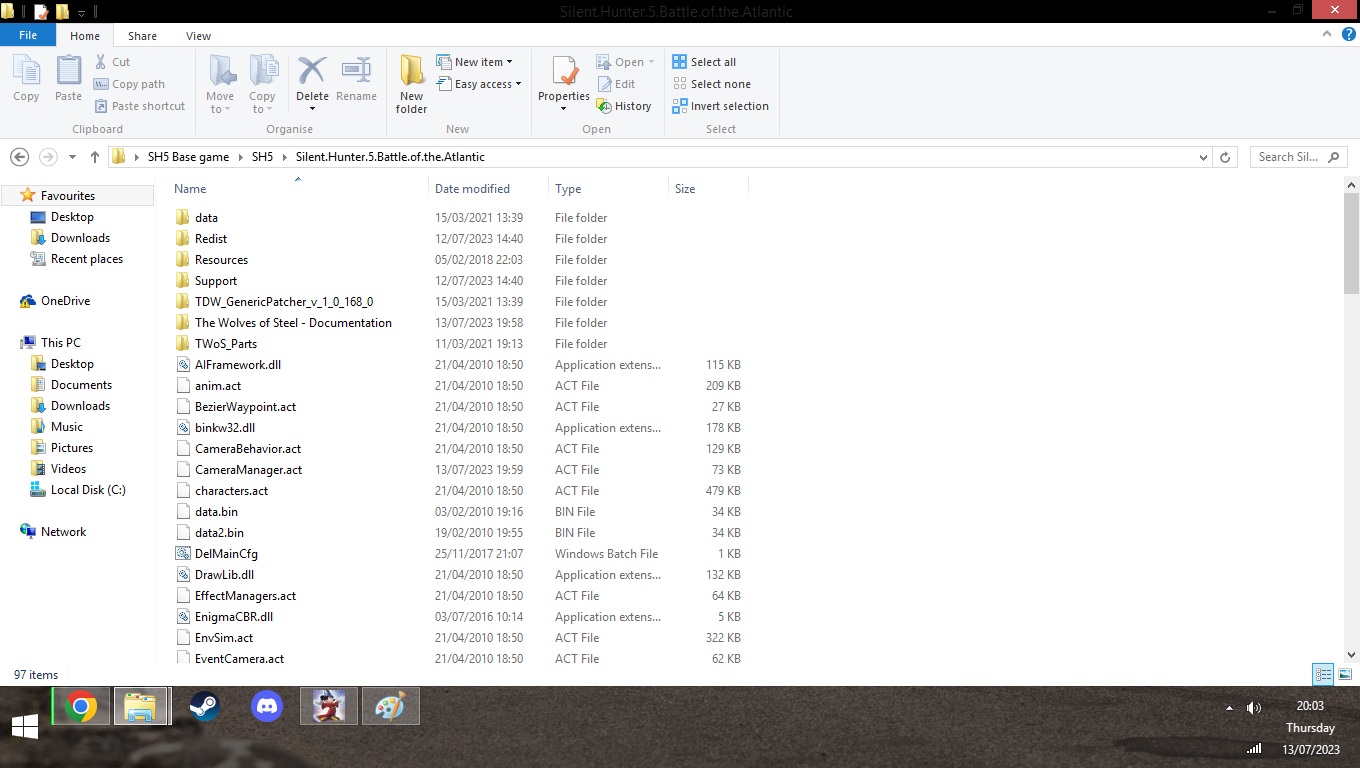Select Copy path in the ribbon
This screenshot has width=1360, height=768.
129,84
